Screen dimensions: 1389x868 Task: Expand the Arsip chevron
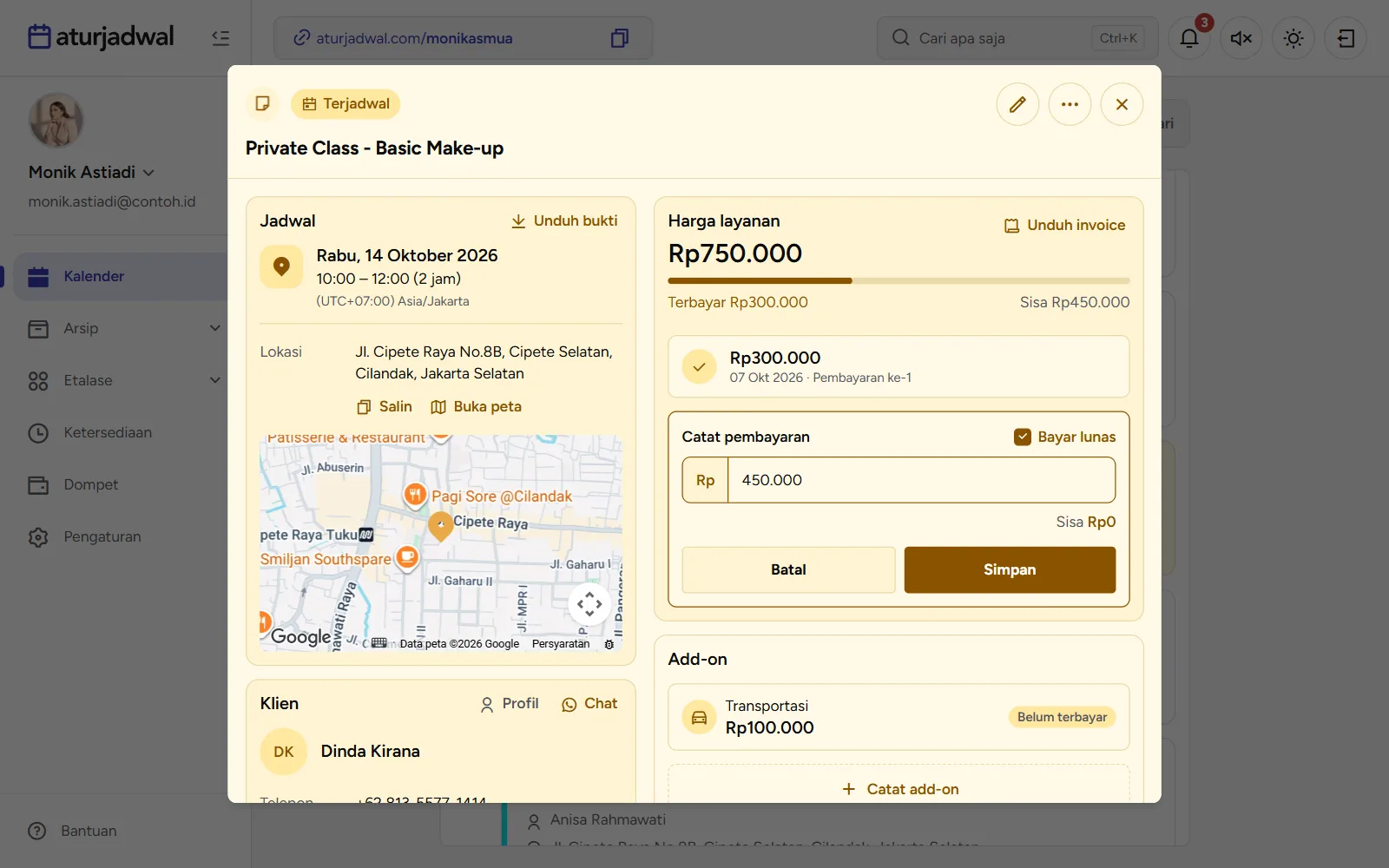click(215, 328)
